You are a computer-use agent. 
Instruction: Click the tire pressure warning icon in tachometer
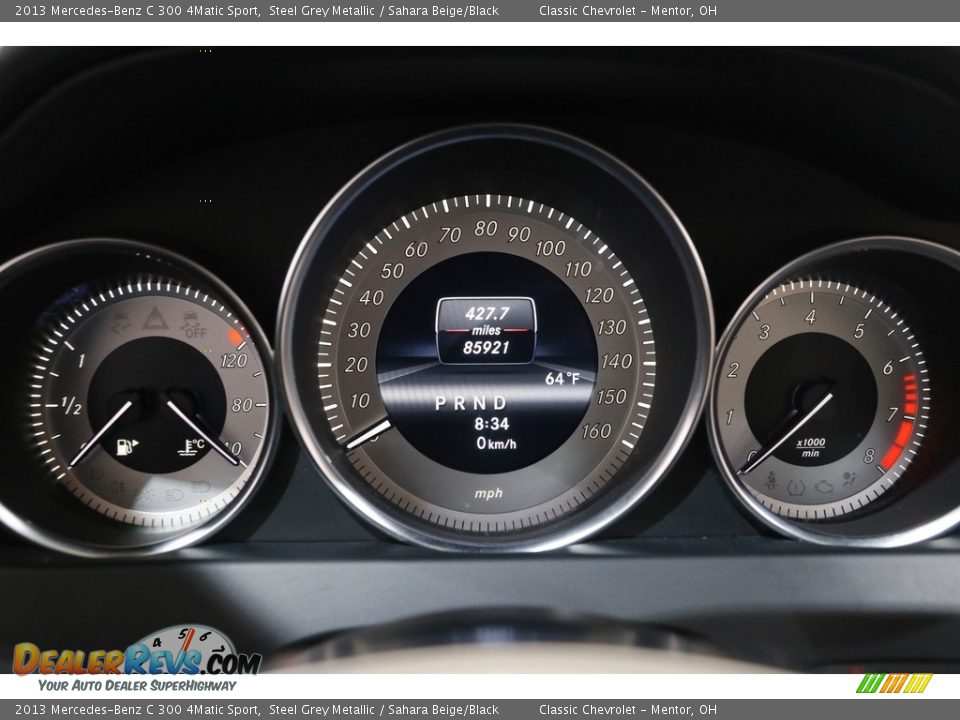796,487
